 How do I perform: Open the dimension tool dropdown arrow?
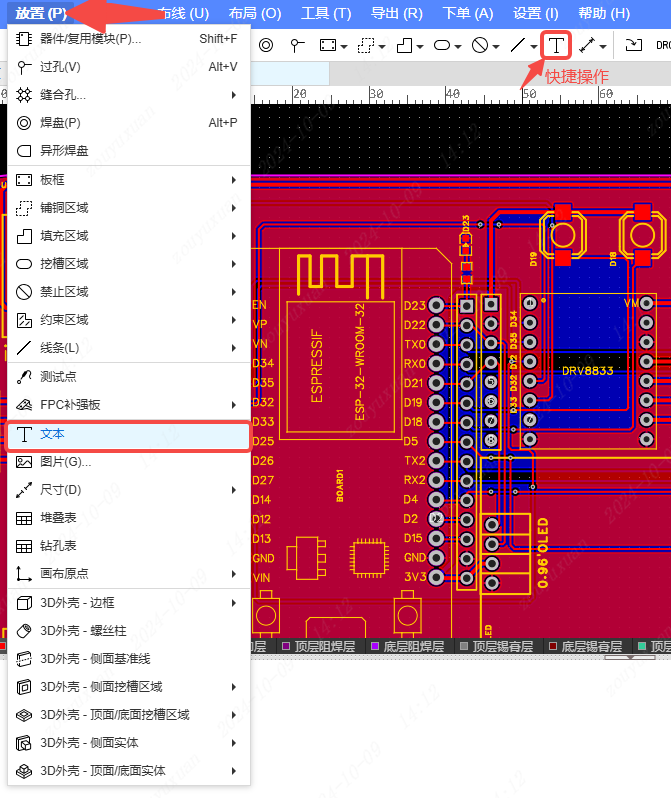[603, 47]
